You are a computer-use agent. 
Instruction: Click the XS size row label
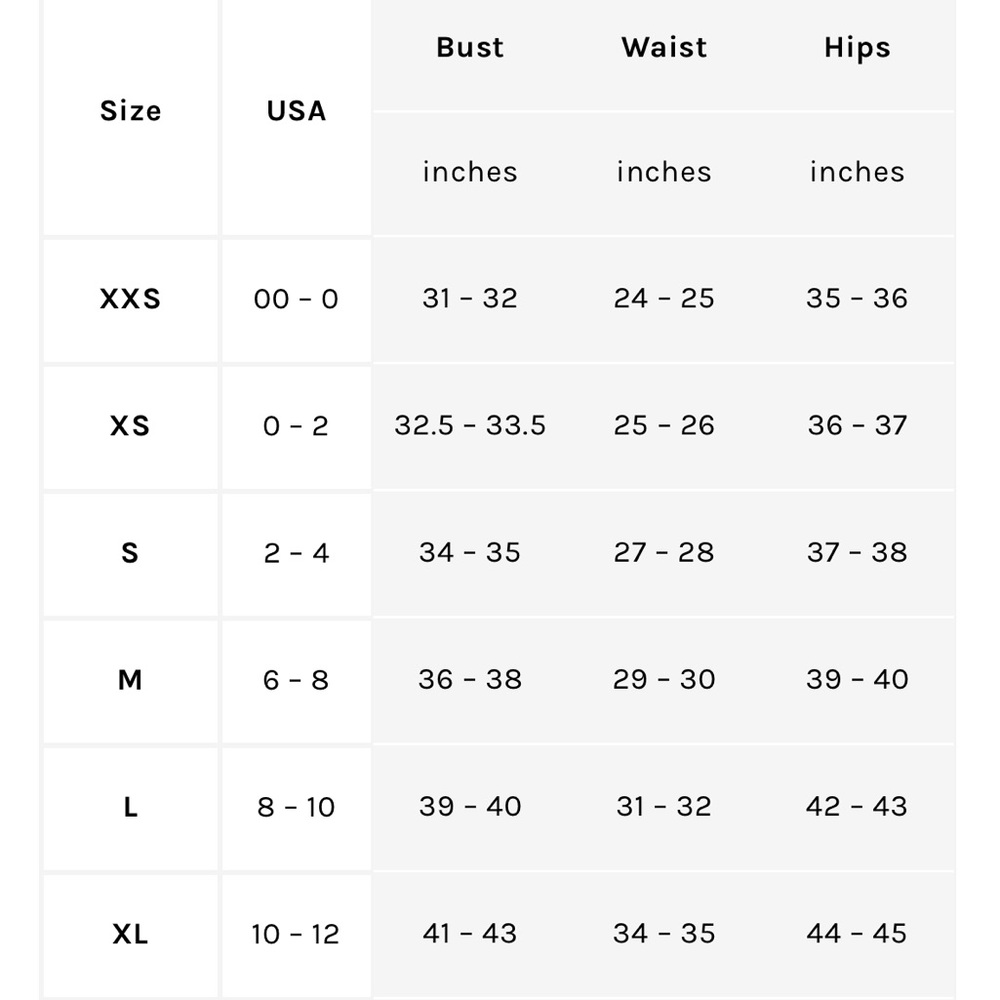pyautogui.click(x=130, y=425)
